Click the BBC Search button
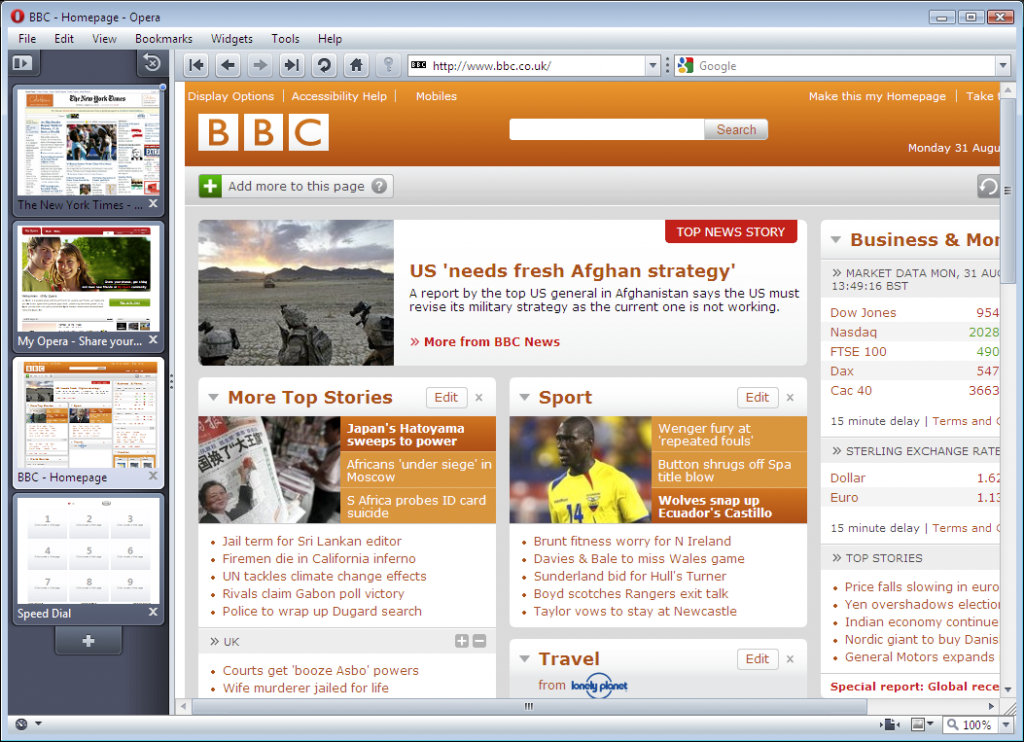 click(736, 129)
